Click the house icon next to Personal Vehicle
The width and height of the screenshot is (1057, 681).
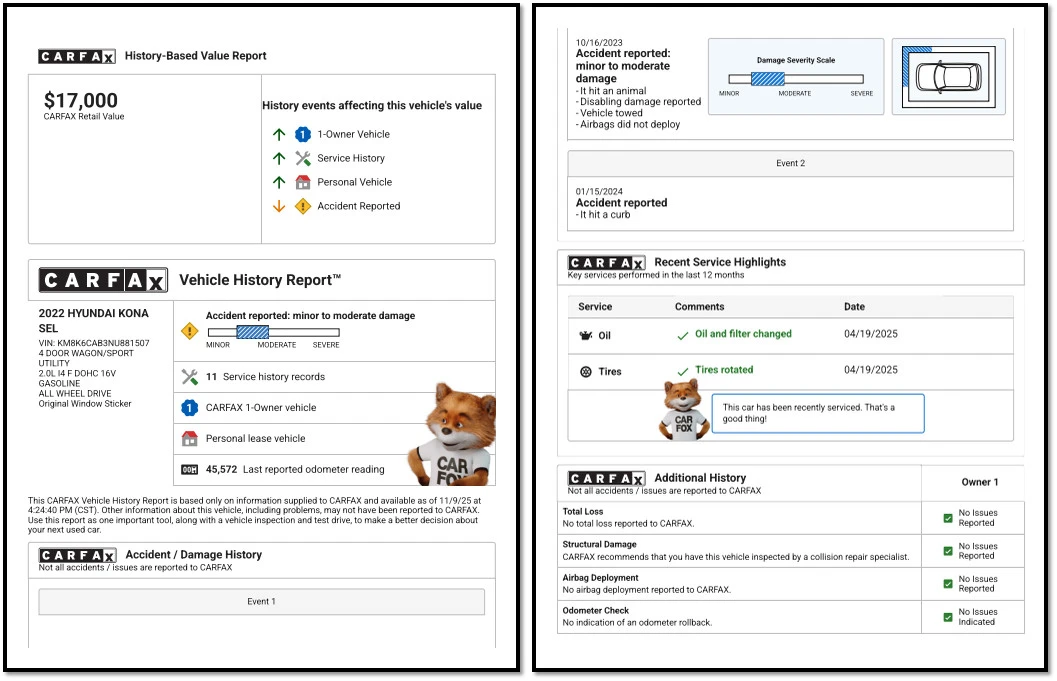point(303,182)
